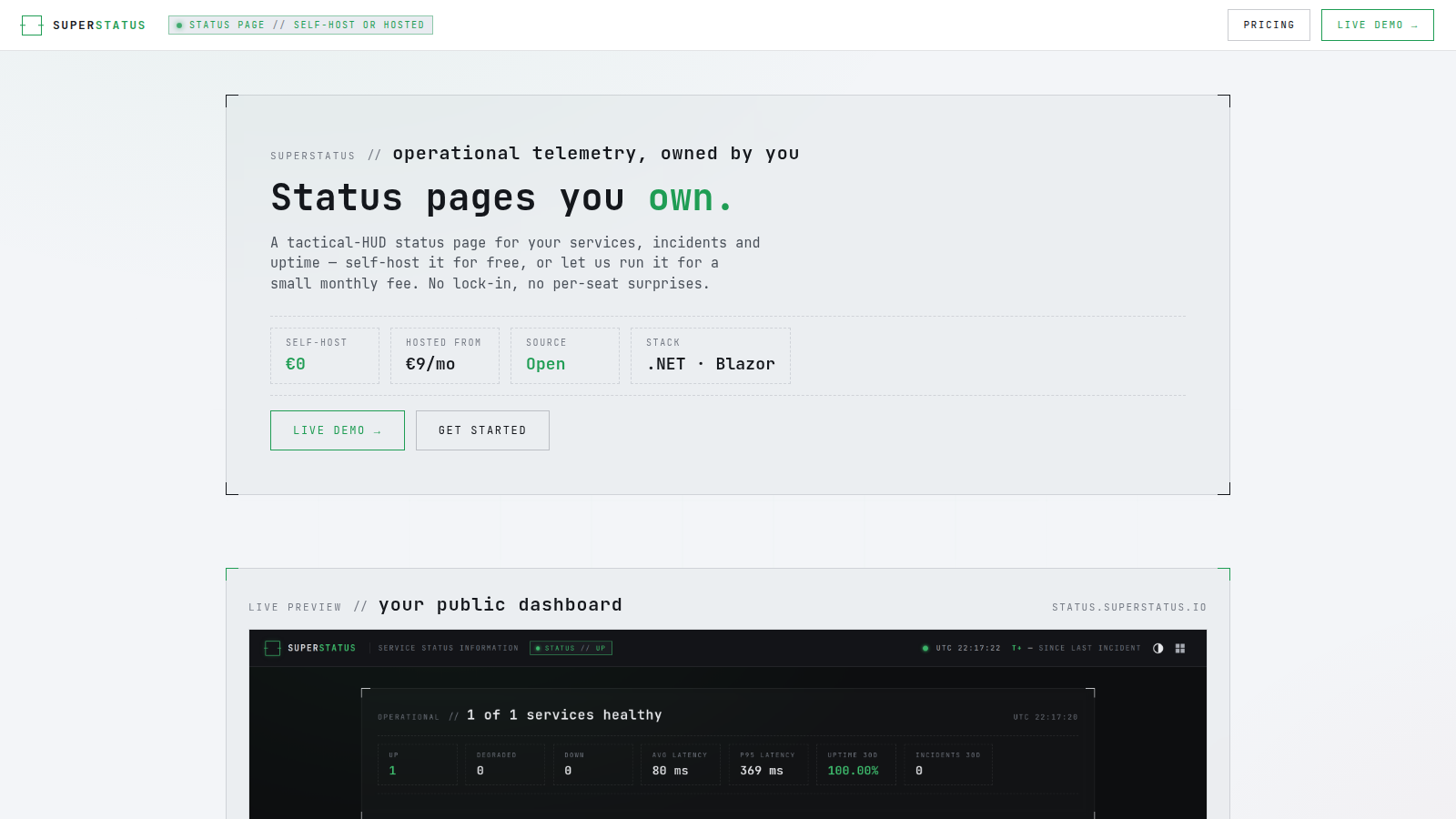Click the status.superstatus.io address label
The width and height of the screenshot is (1456, 819).
tap(1129, 607)
